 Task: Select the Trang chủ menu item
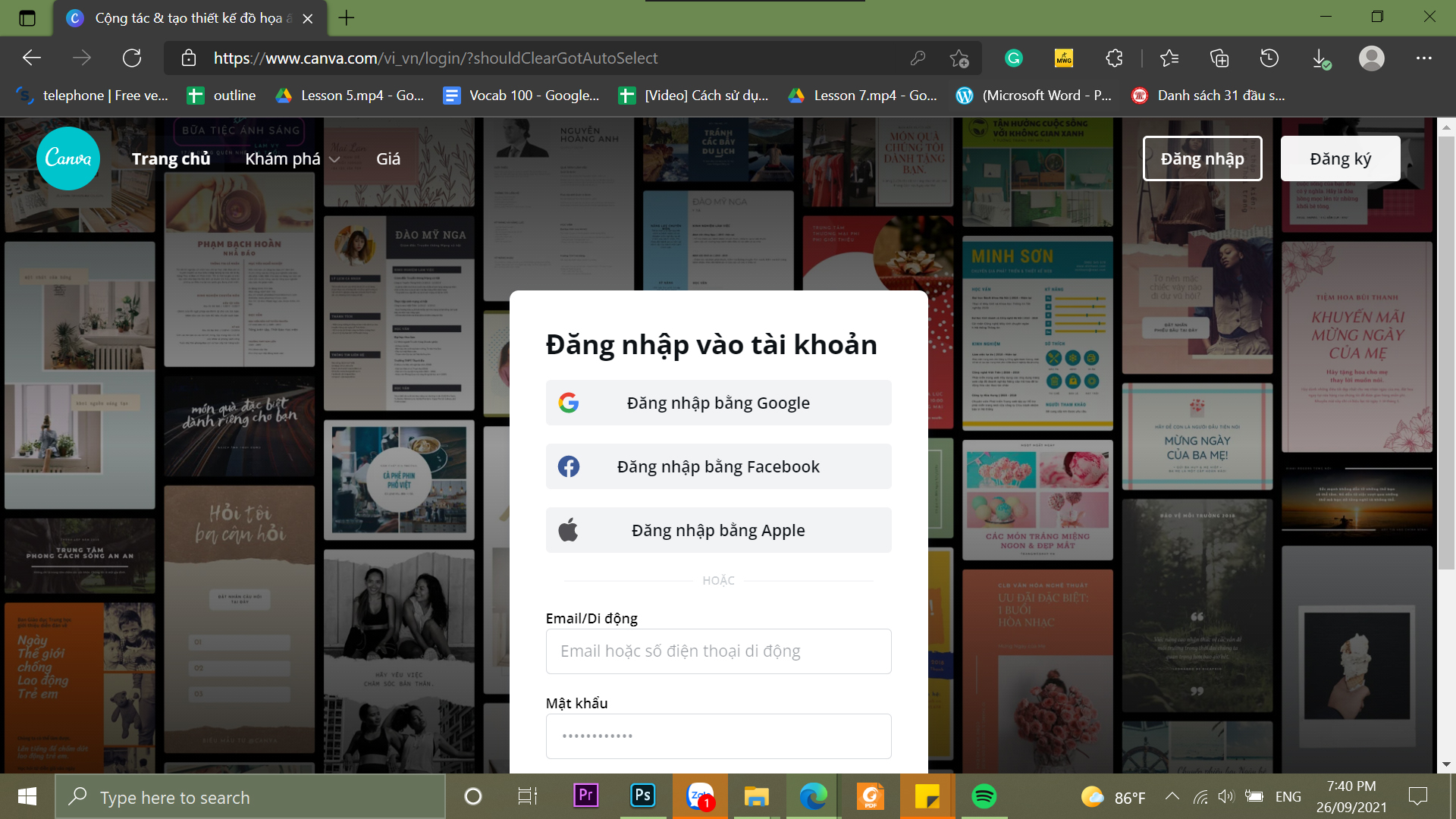(172, 157)
